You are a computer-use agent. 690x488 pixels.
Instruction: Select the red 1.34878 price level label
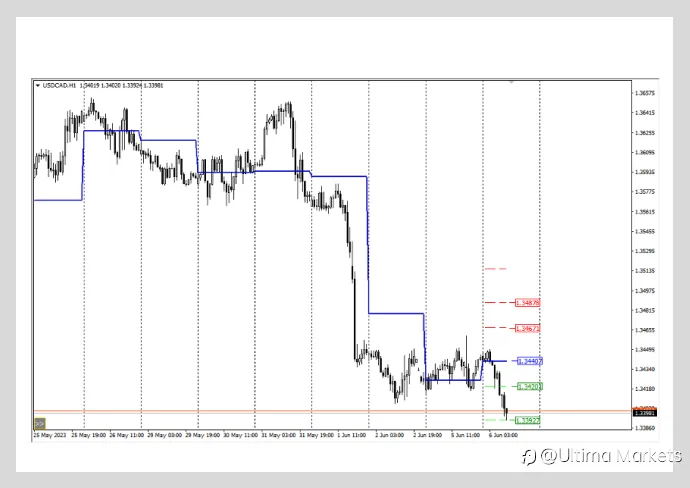click(x=527, y=303)
